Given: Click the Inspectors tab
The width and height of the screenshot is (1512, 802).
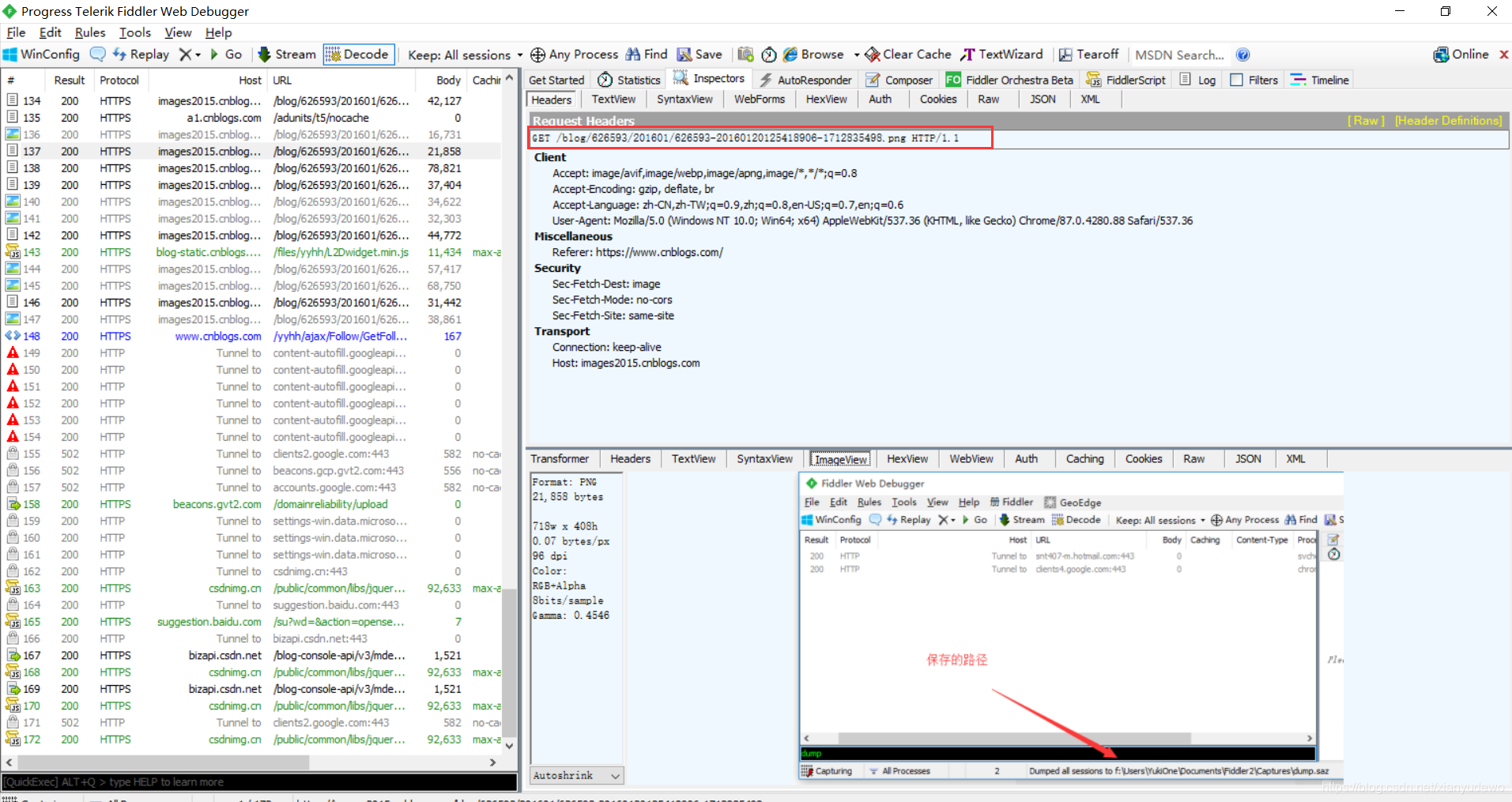Looking at the screenshot, I should tap(709, 79).
